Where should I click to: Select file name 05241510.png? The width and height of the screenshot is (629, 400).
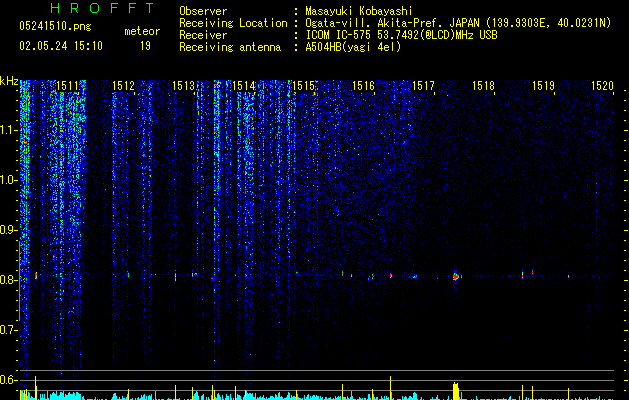point(55,27)
